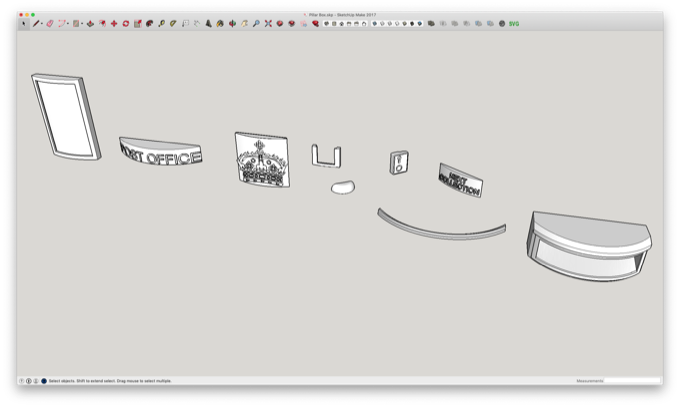
Task: Switch to Iso standard view
Action: point(327,24)
